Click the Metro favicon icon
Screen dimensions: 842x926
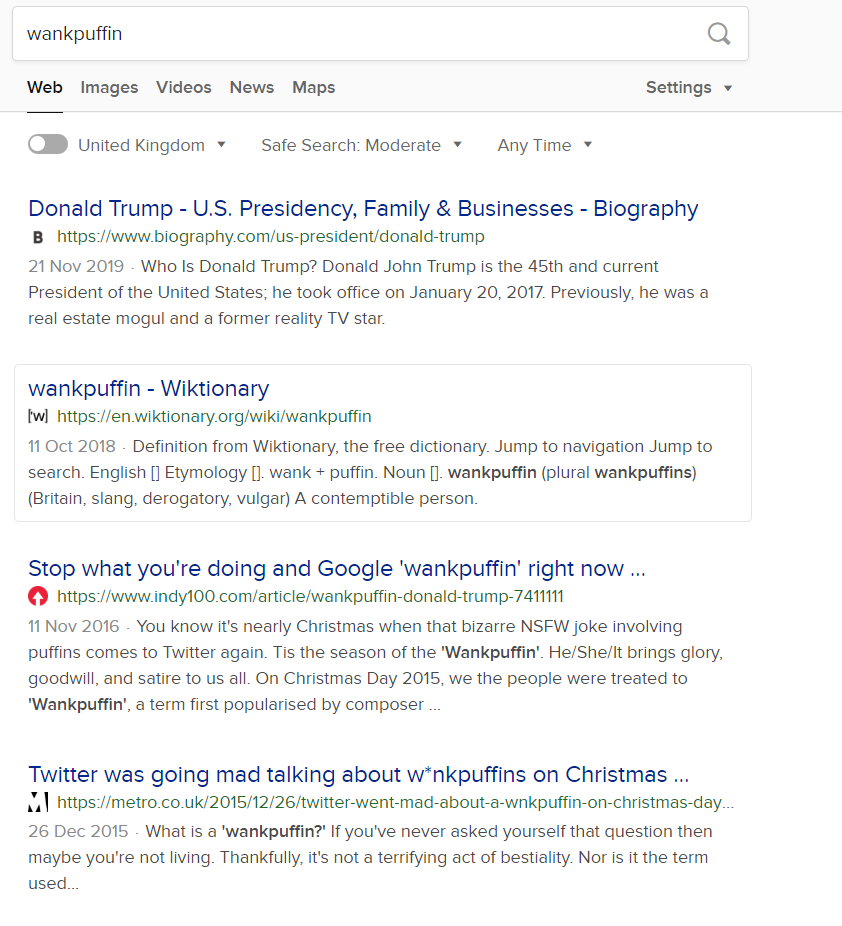(x=38, y=802)
